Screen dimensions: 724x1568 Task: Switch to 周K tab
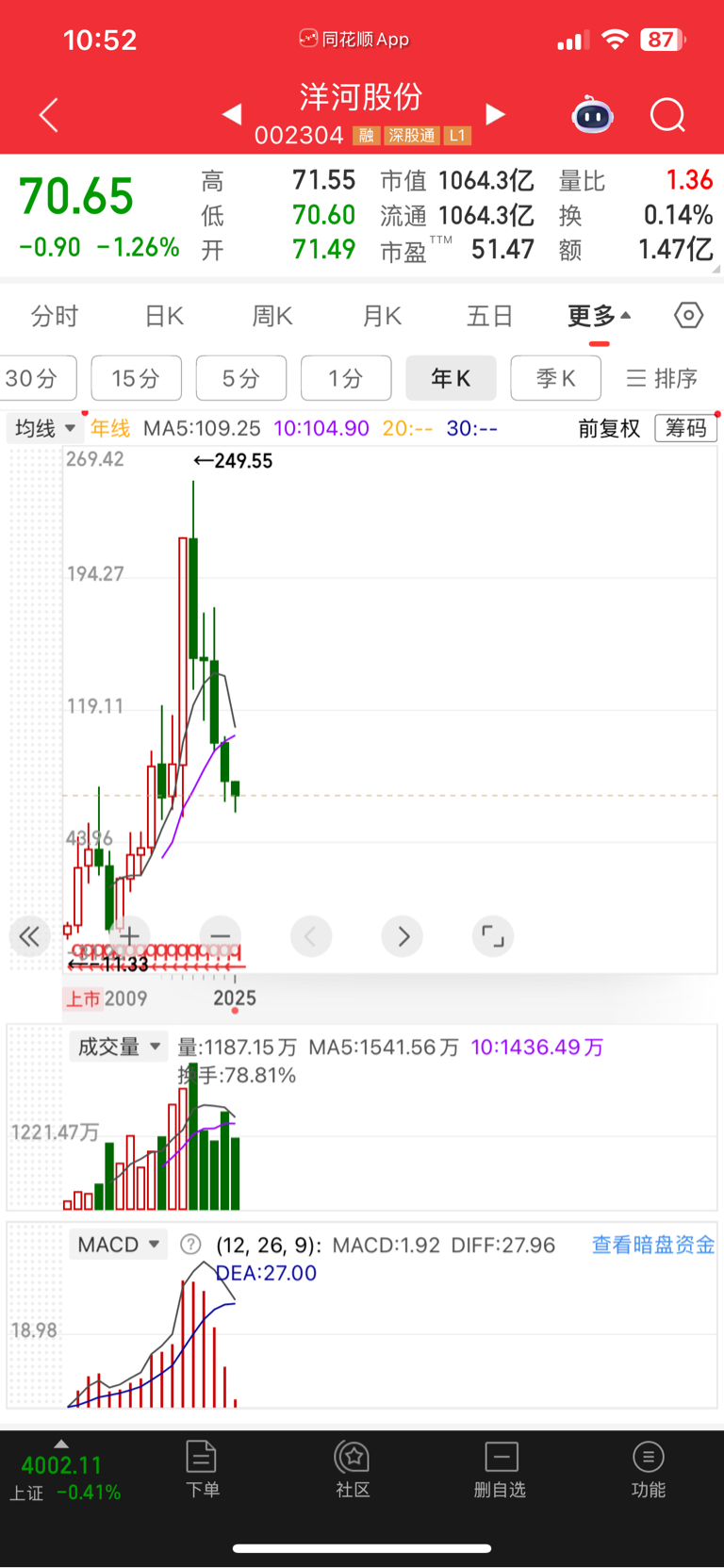pos(272,315)
